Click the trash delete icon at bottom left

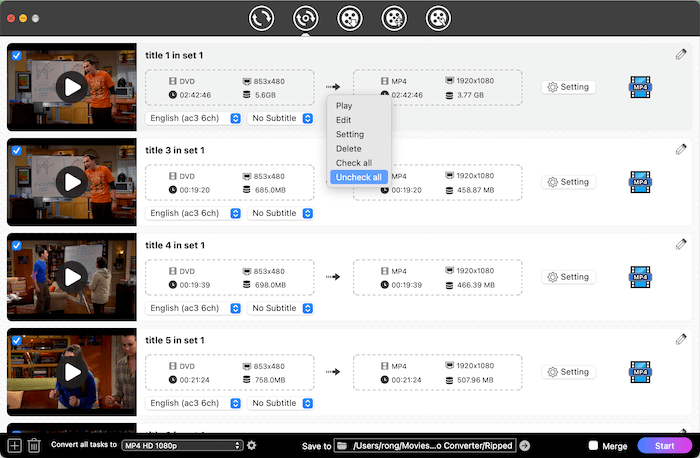[x=34, y=445]
